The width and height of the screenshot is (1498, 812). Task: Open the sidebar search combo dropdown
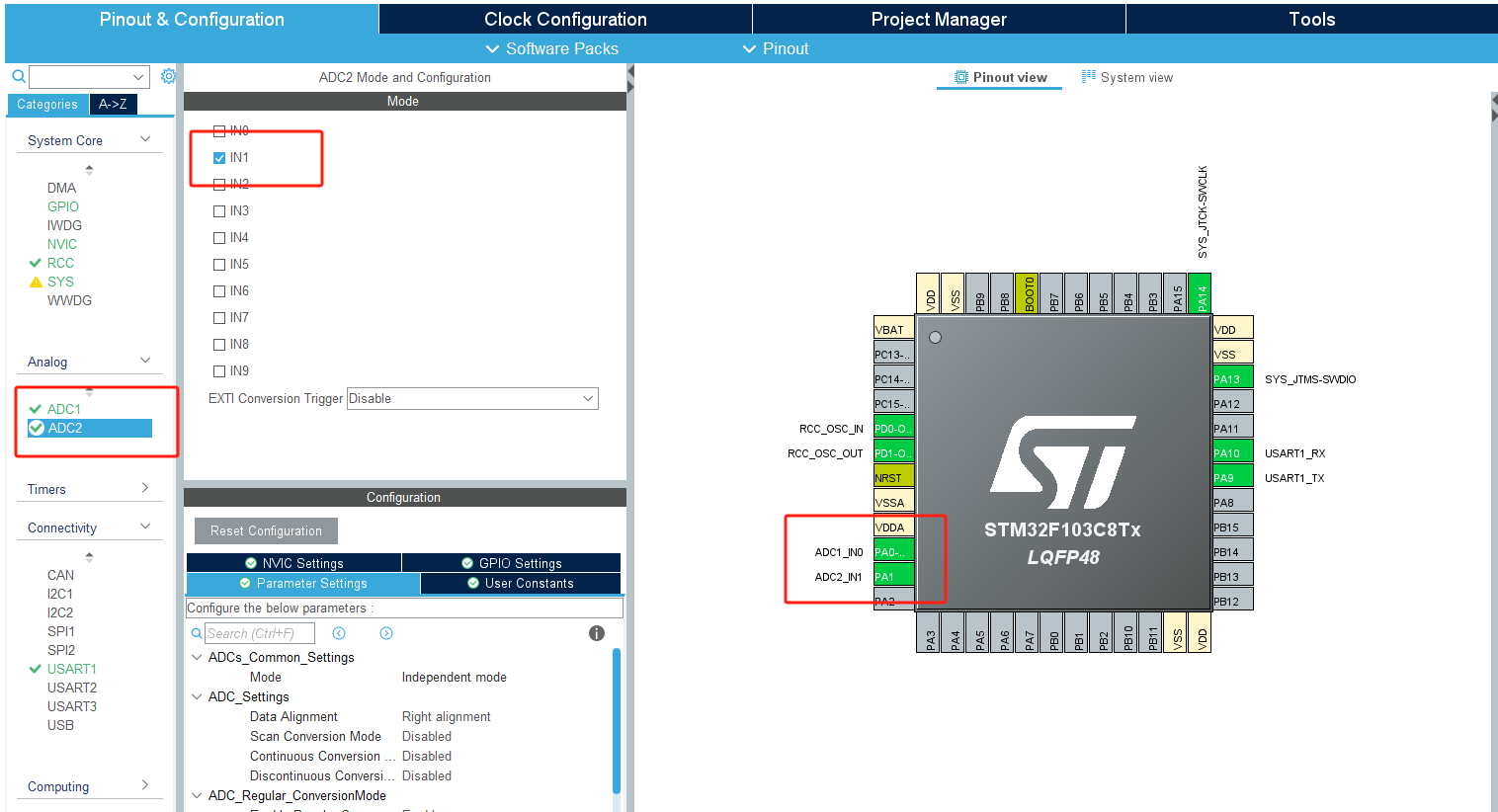coord(138,77)
